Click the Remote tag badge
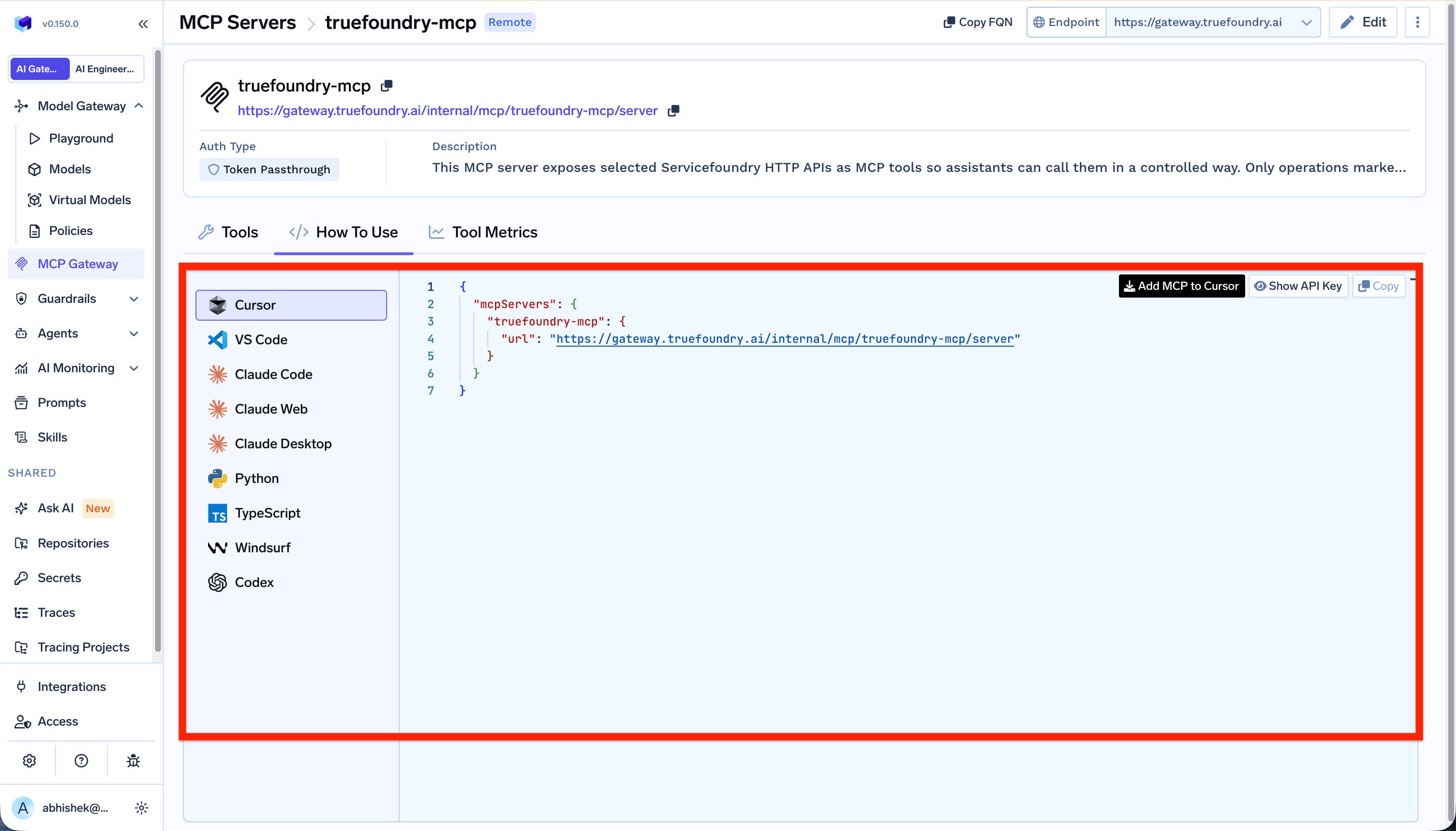This screenshot has width=1456, height=831. [510, 22]
